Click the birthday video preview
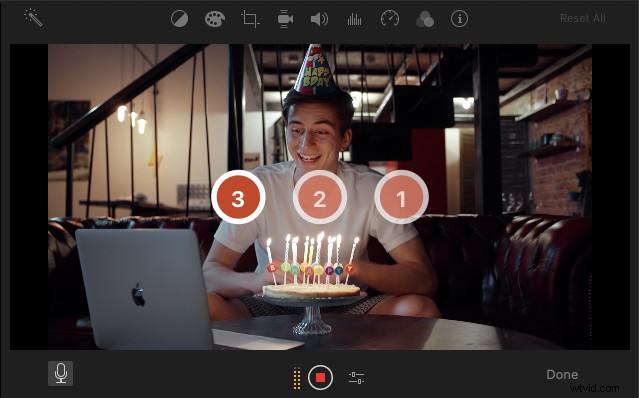This screenshot has width=639, height=398. click(320, 197)
